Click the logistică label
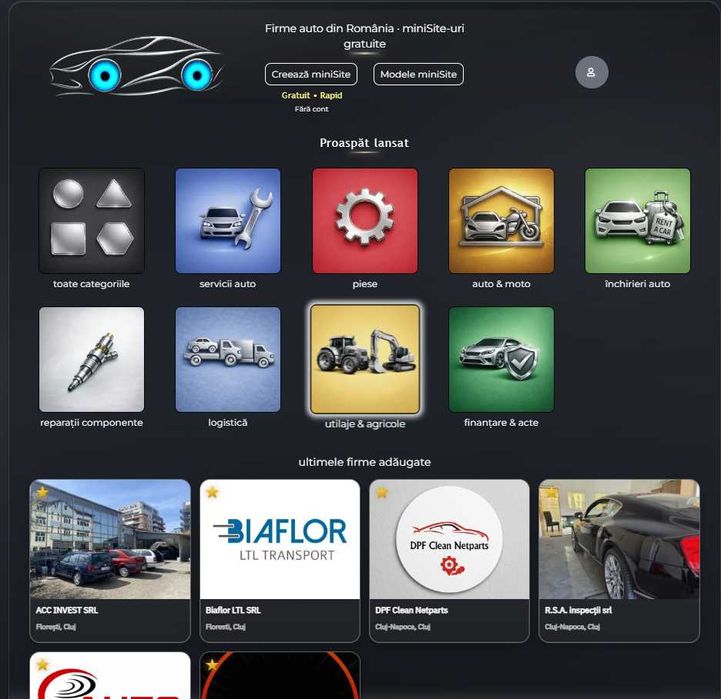 [x=228, y=422]
